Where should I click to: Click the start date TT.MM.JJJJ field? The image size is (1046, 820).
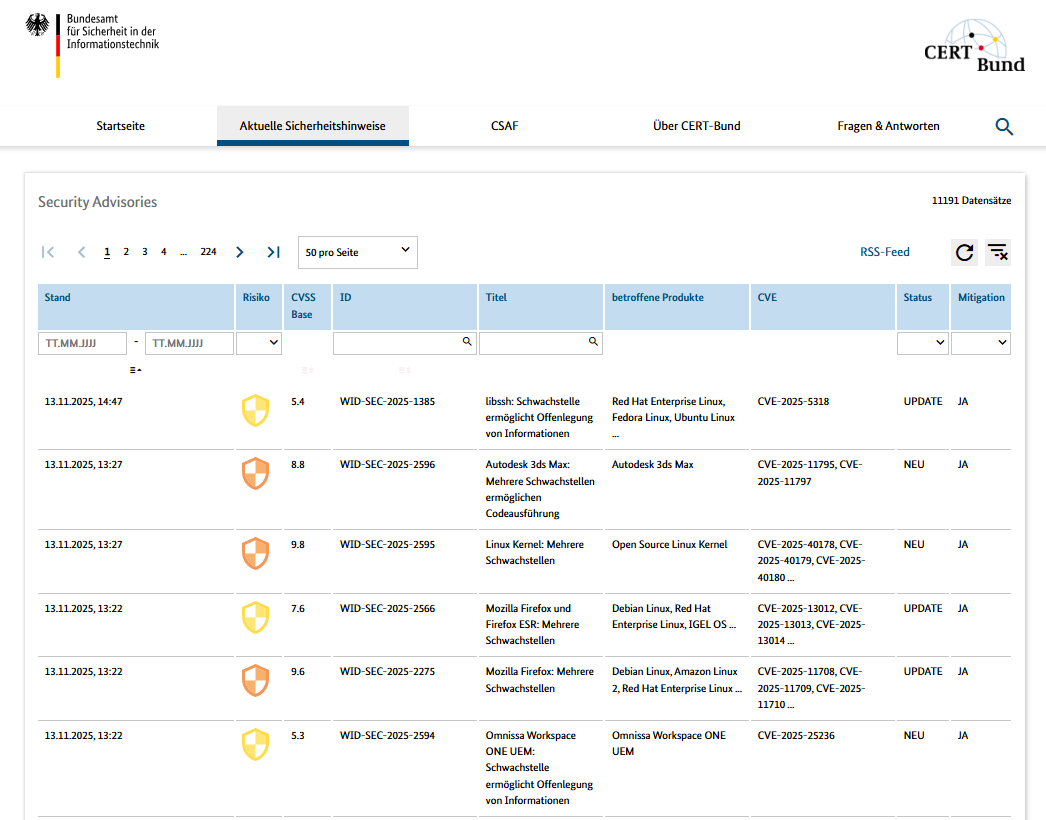(x=82, y=343)
